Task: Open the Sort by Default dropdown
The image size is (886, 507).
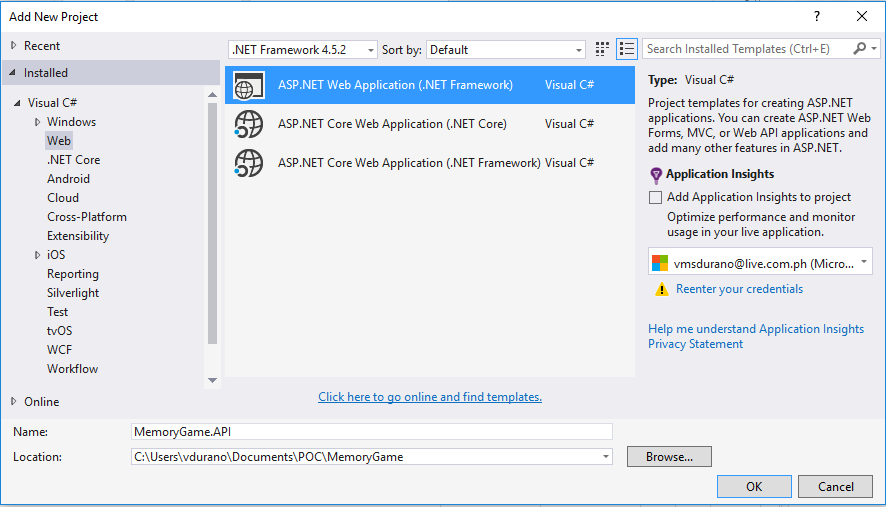Action: [x=506, y=50]
